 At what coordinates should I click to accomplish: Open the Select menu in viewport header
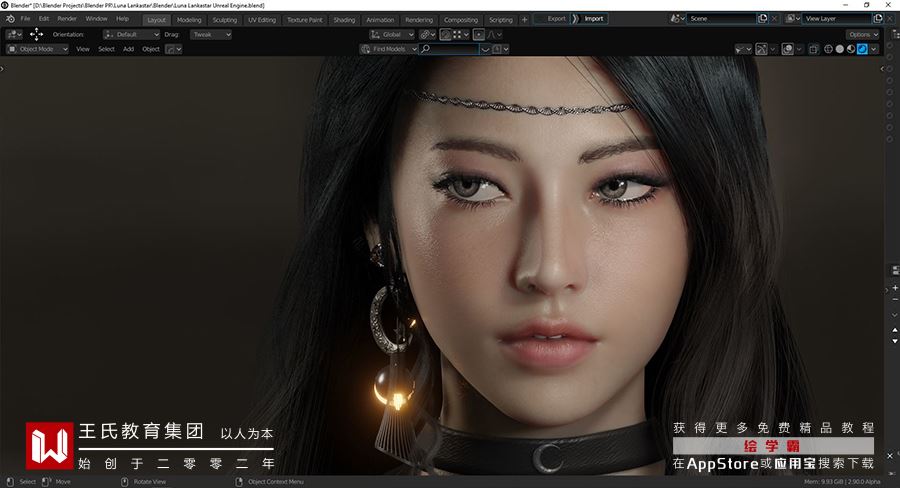106,49
